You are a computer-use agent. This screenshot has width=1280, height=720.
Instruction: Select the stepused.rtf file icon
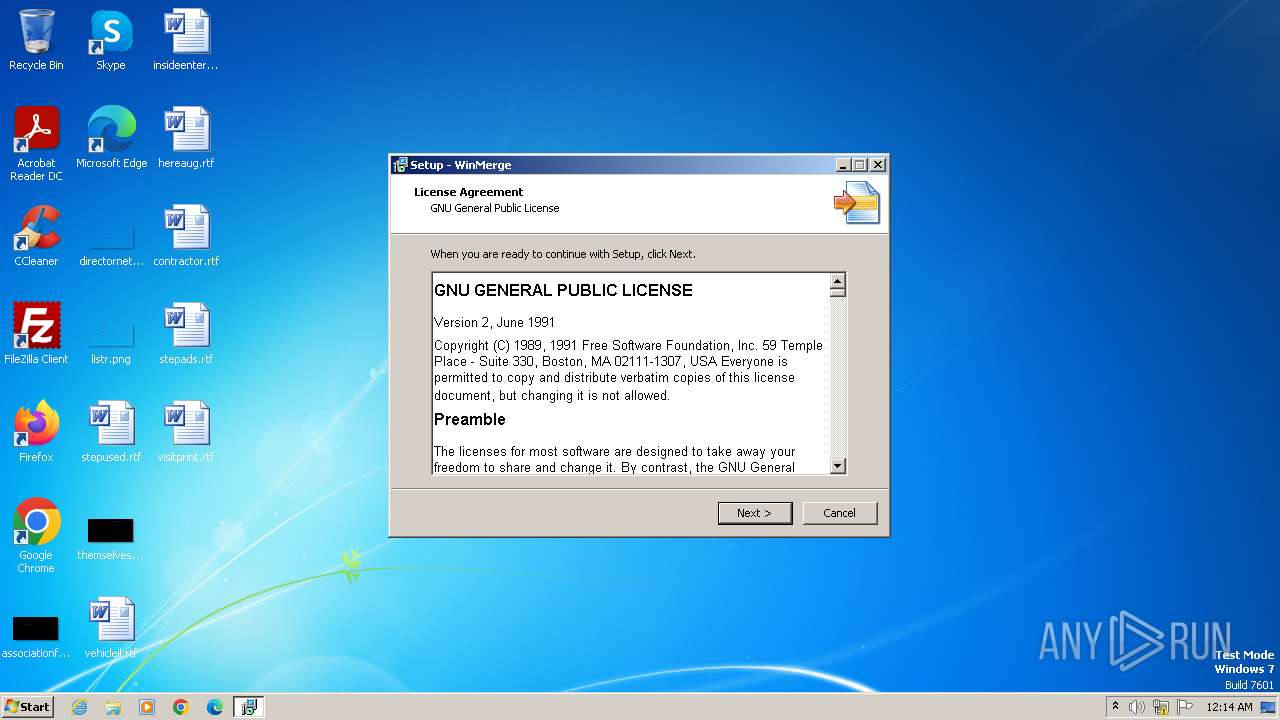pos(111,432)
